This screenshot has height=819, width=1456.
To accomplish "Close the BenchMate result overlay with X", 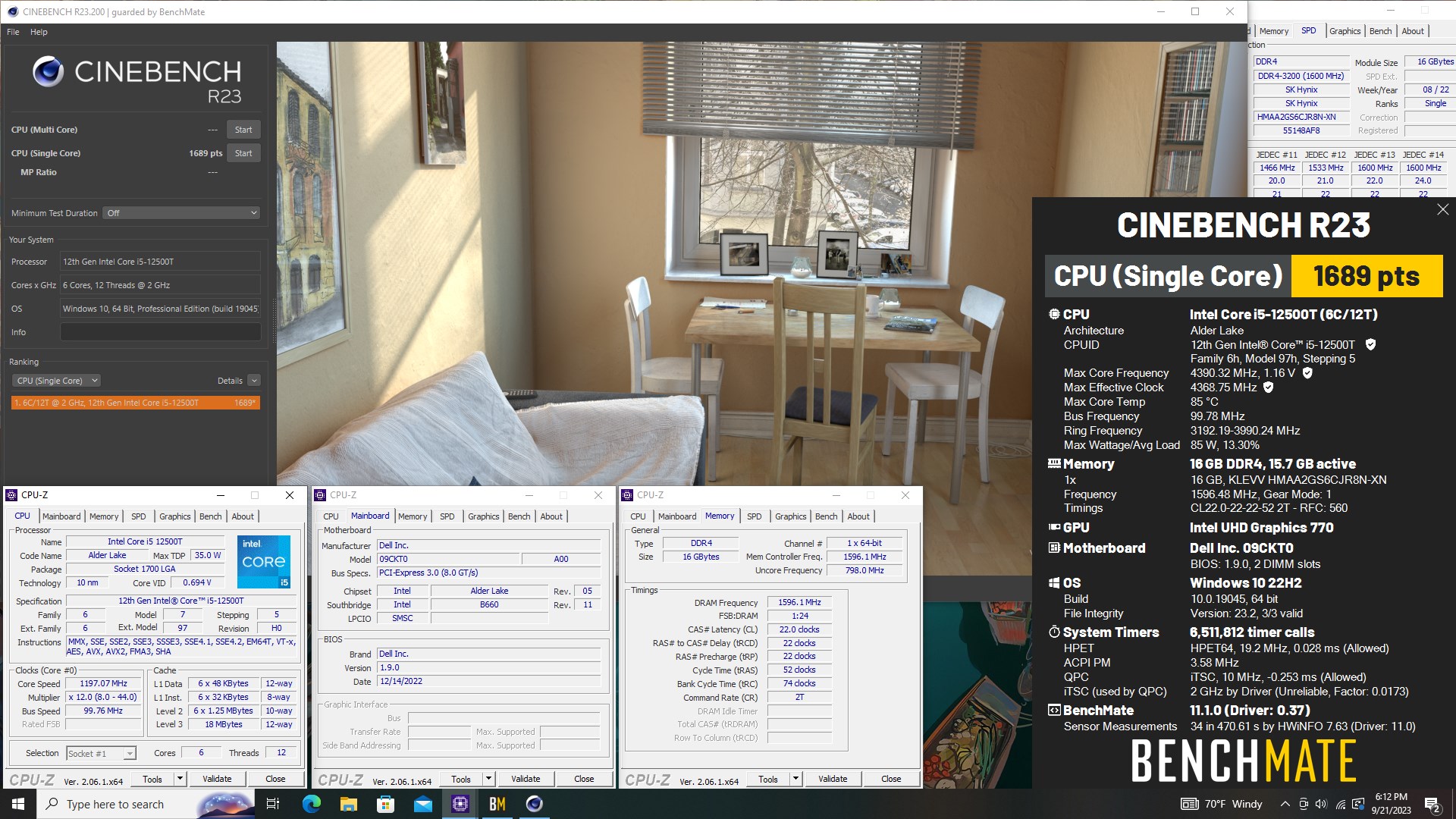I will coord(1442,209).
